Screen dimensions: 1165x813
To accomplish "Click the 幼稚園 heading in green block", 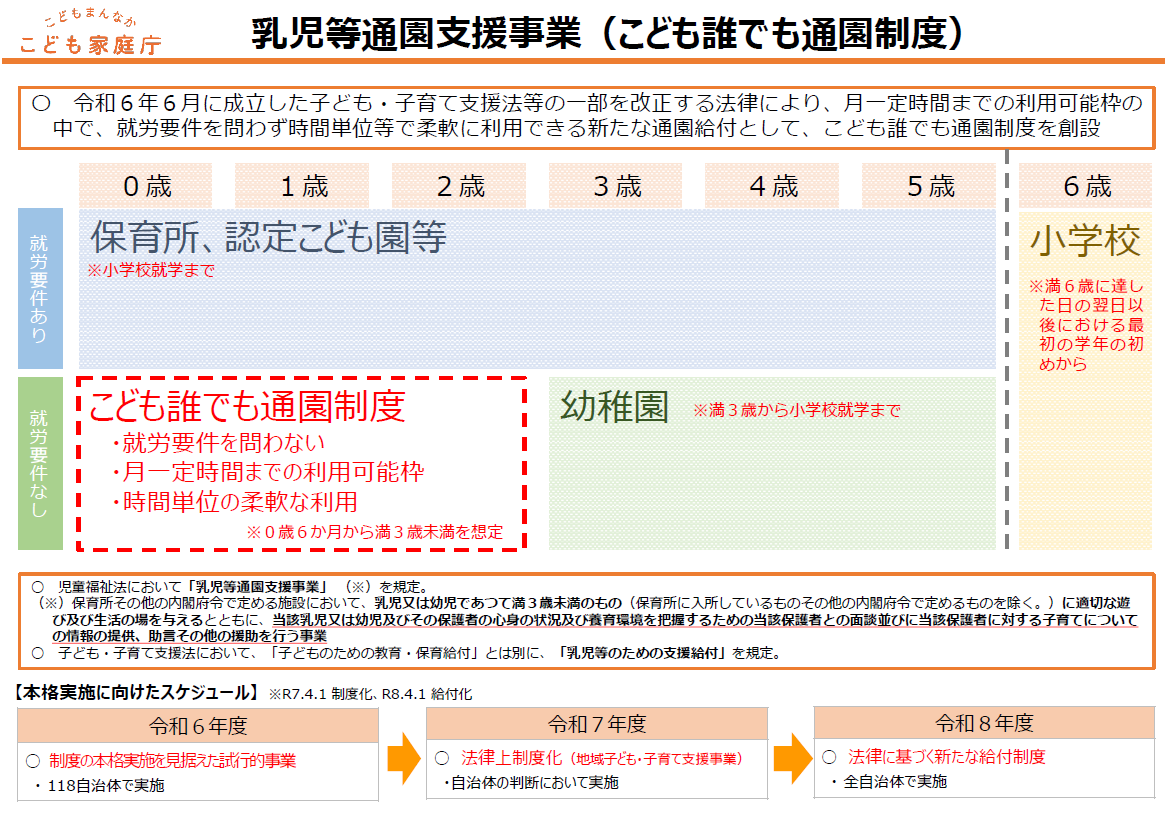I will click(x=614, y=406).
